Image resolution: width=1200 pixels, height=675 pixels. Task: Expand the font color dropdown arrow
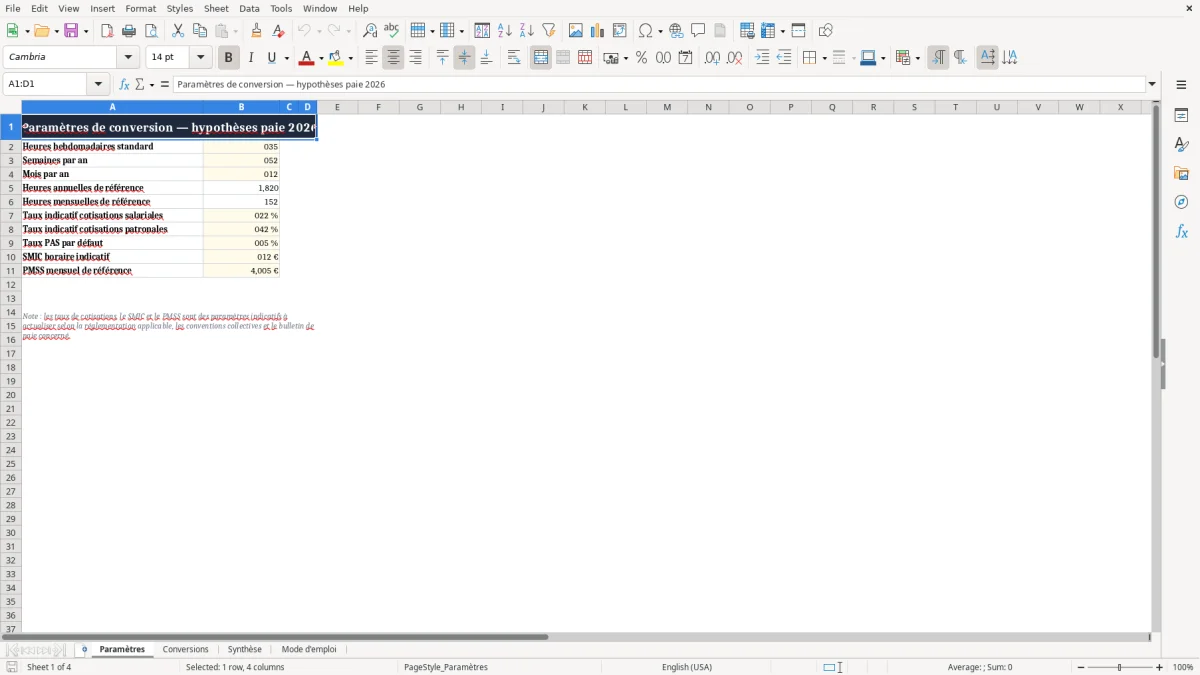[x=321, y=58]
